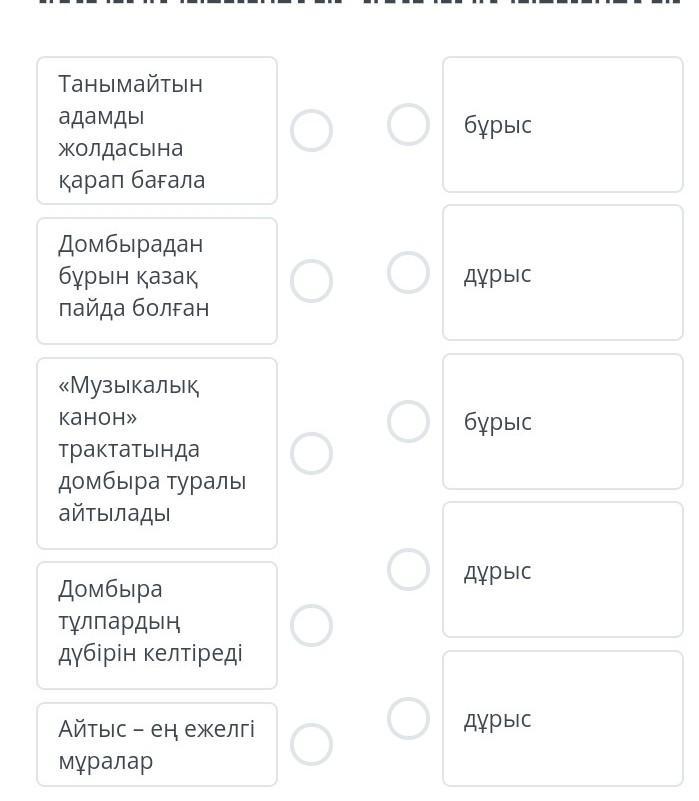
Task: Click the «Музыкалық канон» трактатында statement card
Action: pos(157,453)
